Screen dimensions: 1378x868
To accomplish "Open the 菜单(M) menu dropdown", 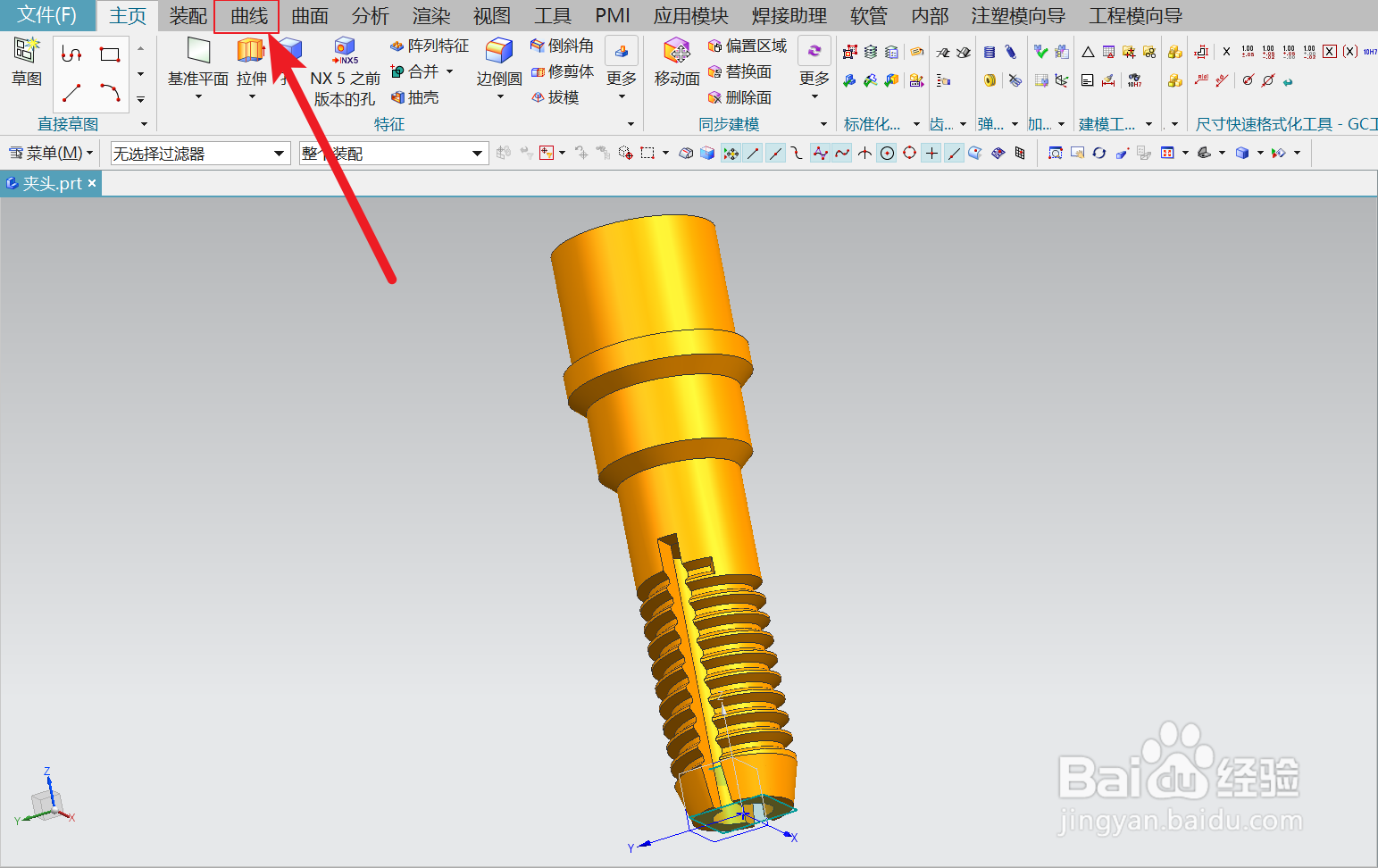I will [51, 154].
